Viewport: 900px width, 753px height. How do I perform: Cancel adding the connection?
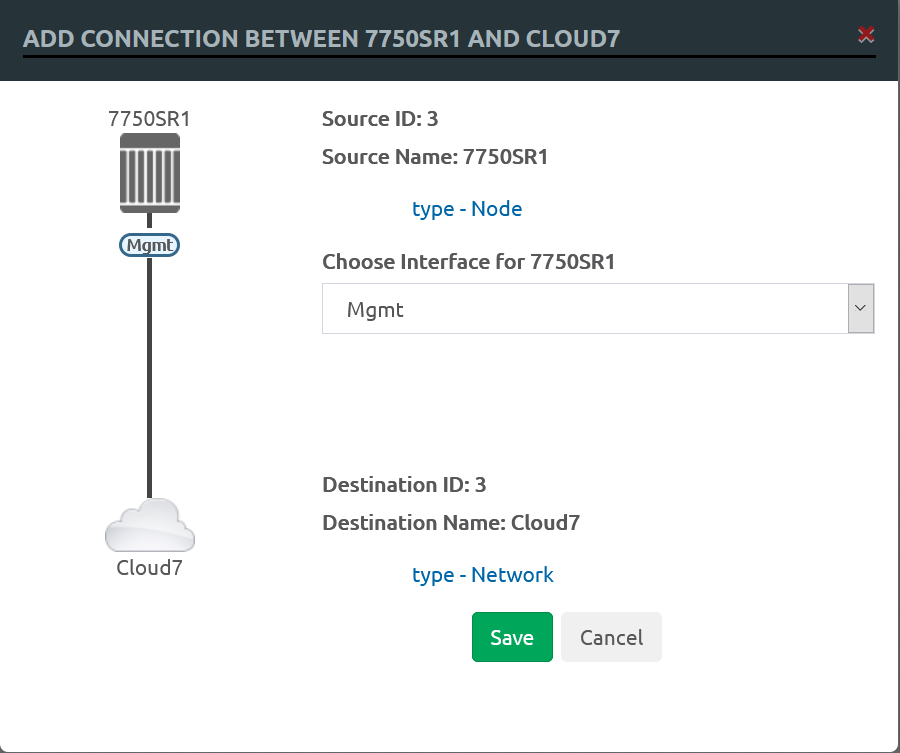tap(611, 637)
